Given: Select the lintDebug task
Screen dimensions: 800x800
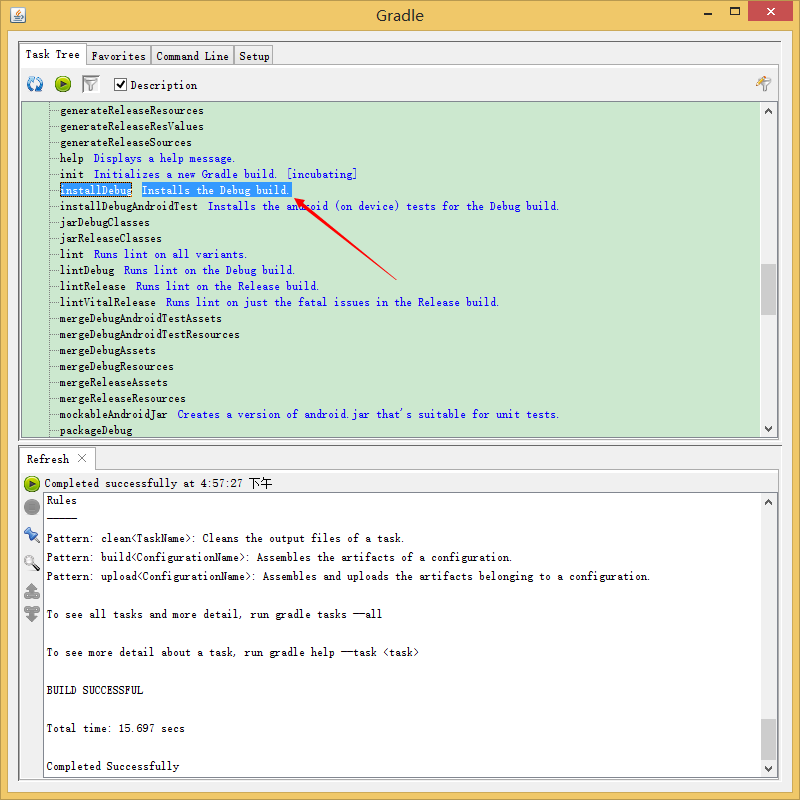Looking at the screenshot, I should click(87, 270).
